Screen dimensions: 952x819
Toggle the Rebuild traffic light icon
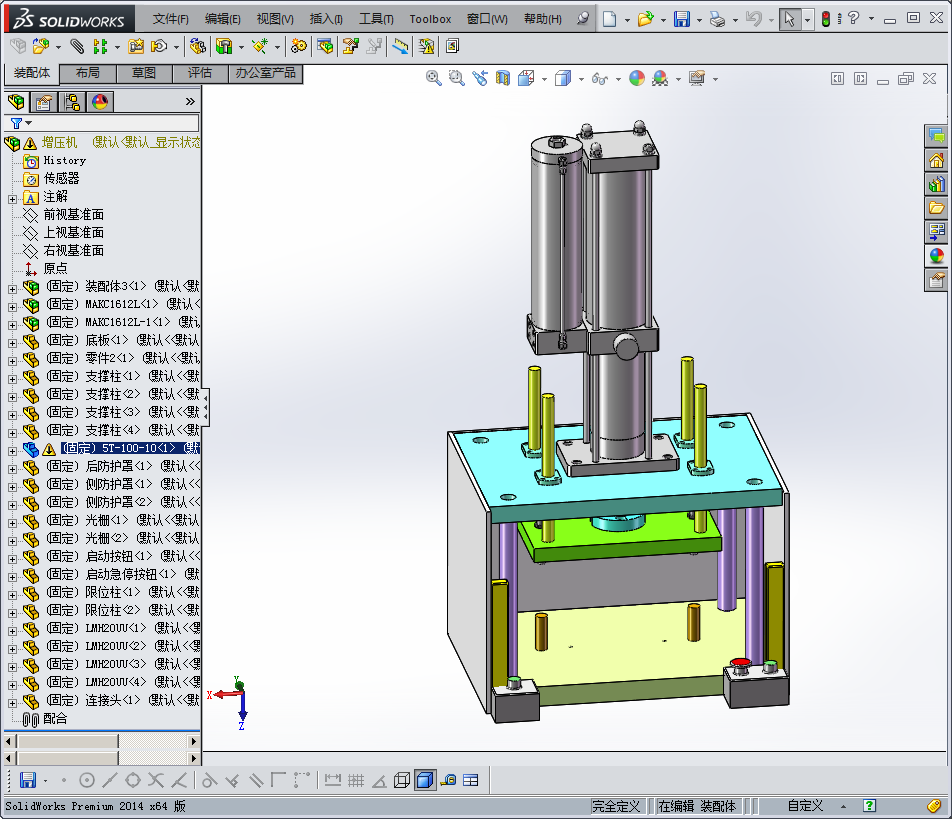coord(825,19)
